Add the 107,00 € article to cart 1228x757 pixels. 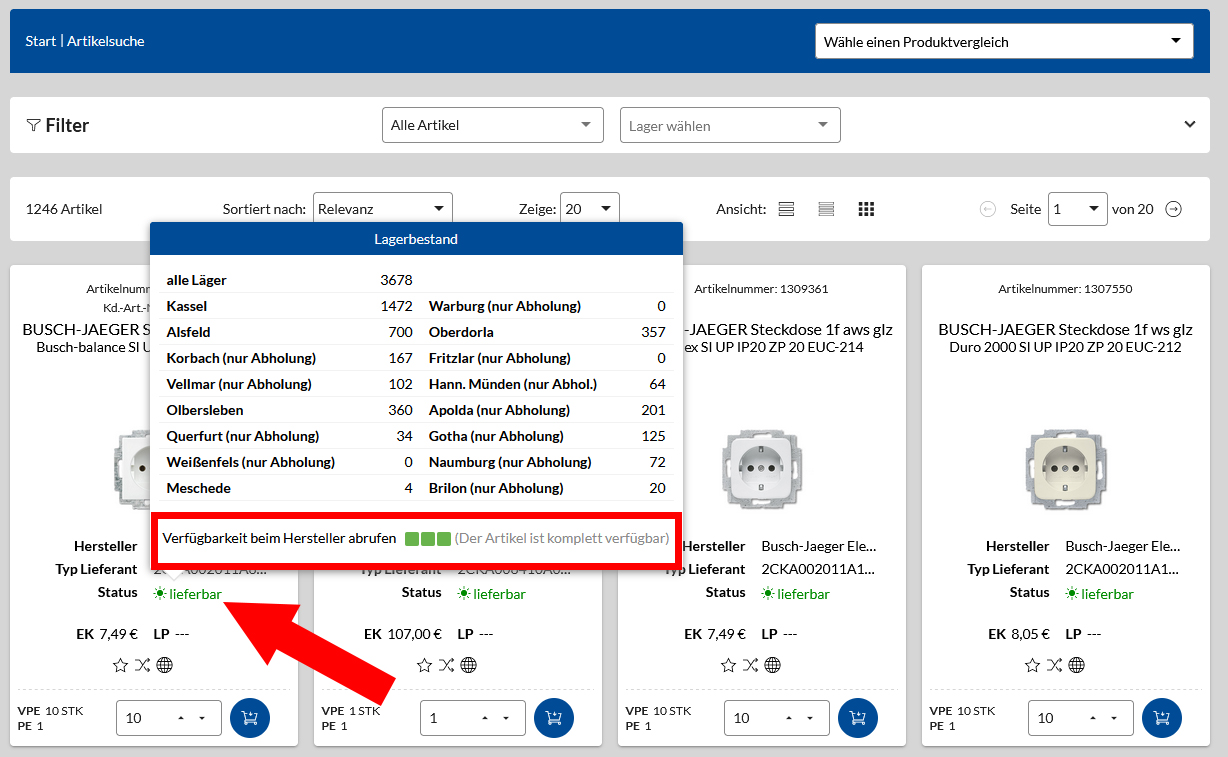(x=554, y=717)
